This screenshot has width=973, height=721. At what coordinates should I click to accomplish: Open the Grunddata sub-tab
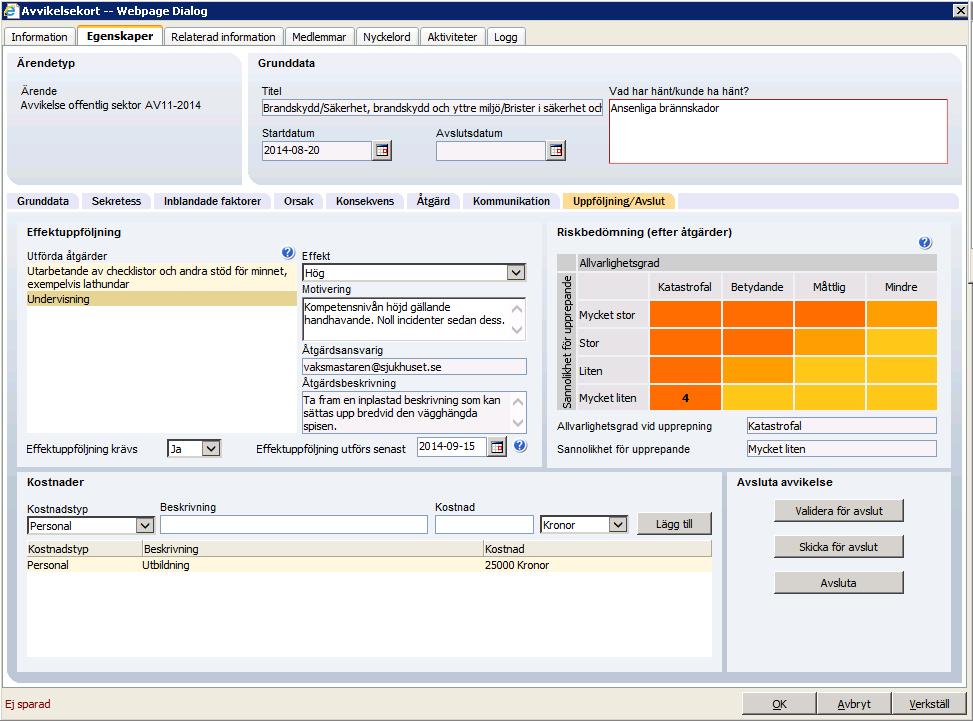[x=43, y=201]
